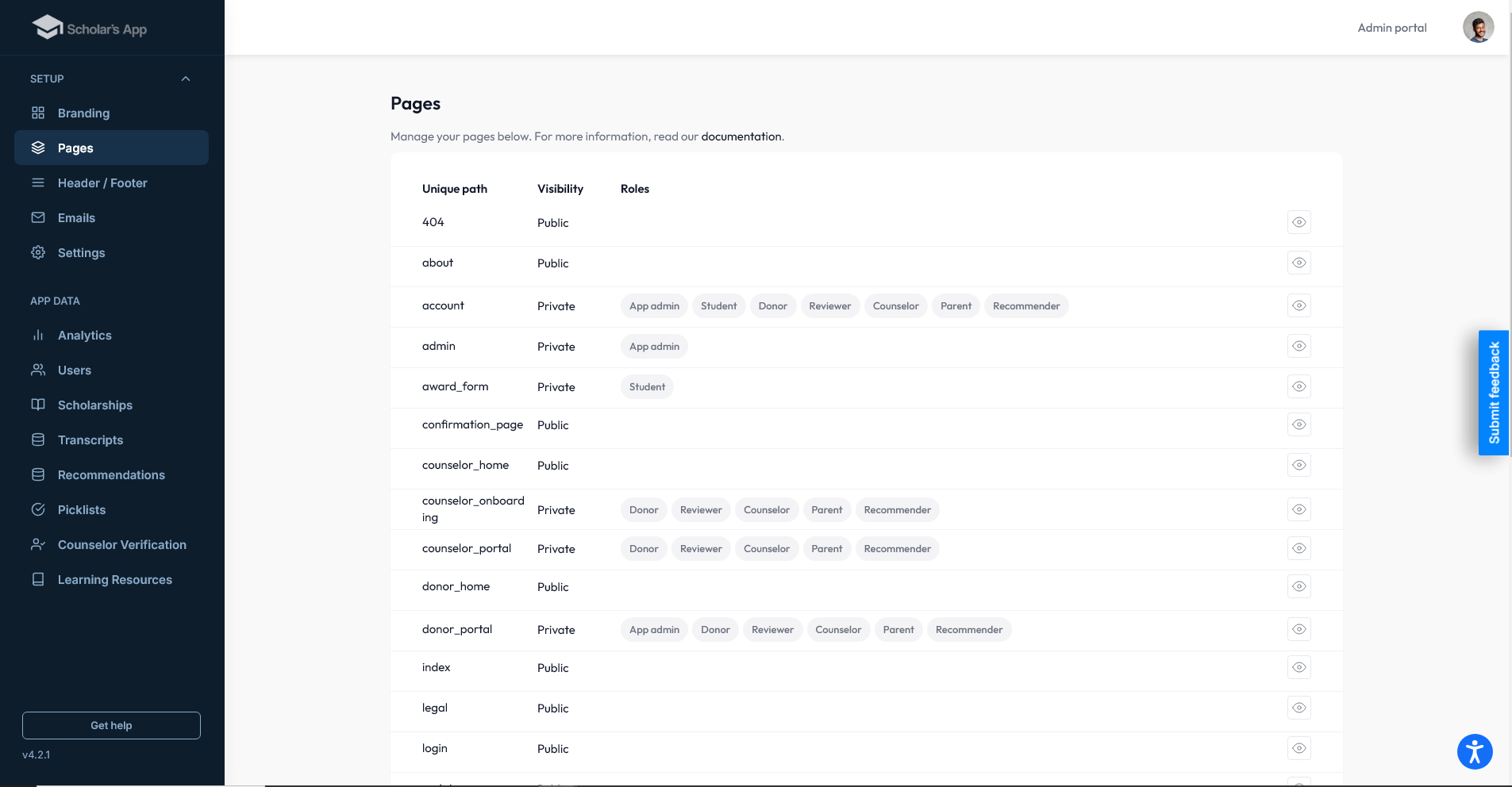Open the Settings menu item
The width and height of the screenshot is (1512, 787).
(x=111, y=252)
